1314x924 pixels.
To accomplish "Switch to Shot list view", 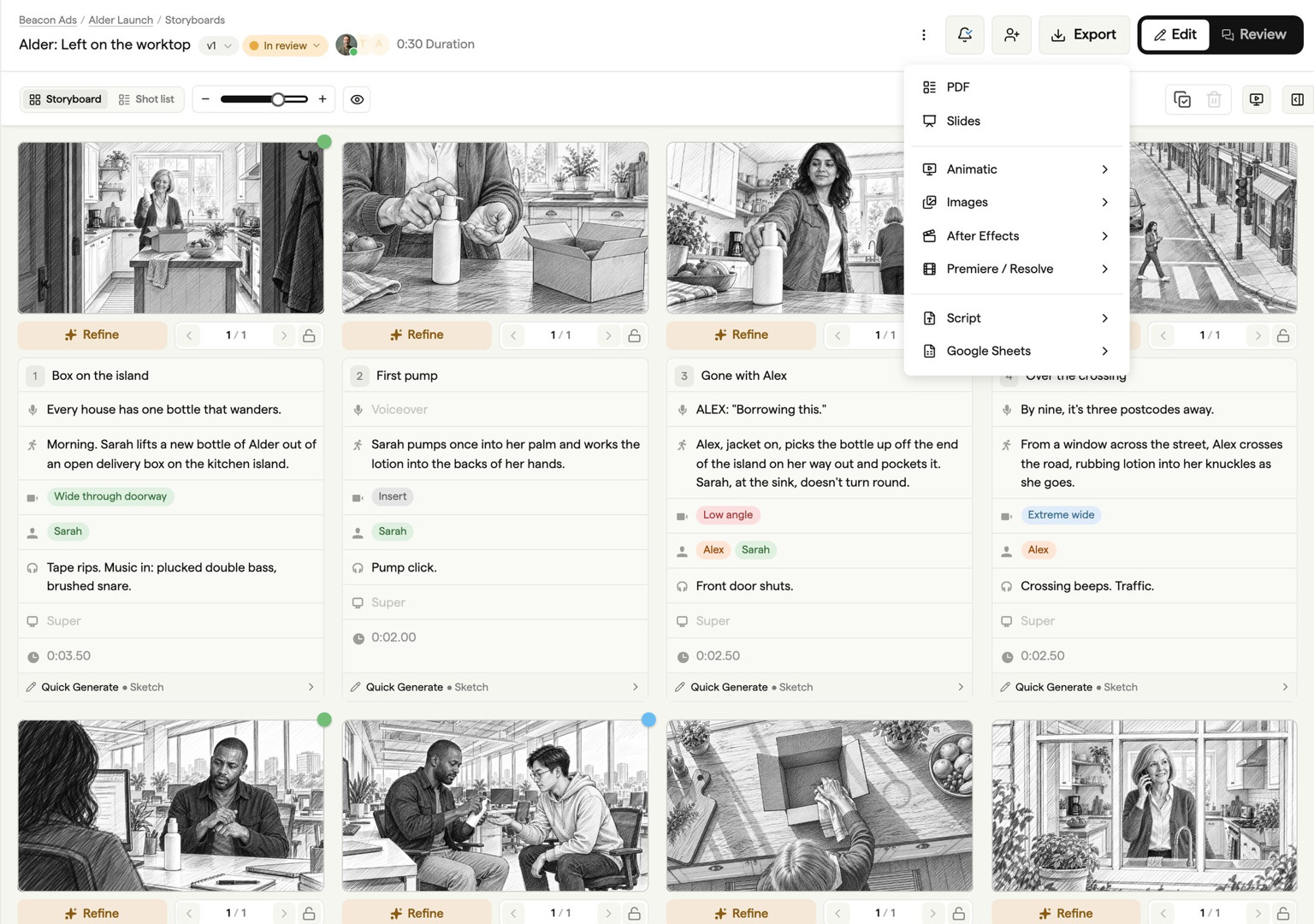I will click(146, 99).
